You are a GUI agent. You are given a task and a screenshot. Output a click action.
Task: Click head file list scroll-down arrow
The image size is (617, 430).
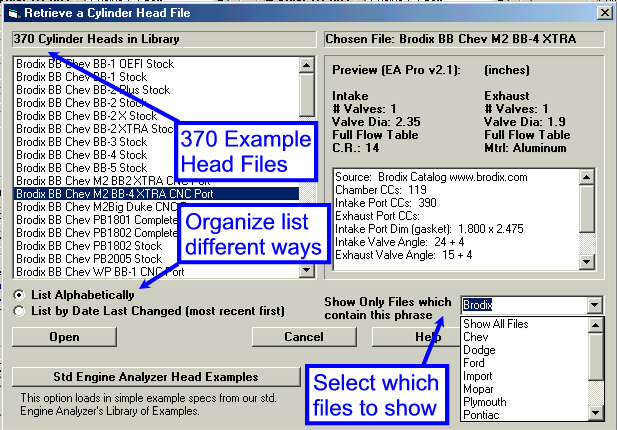[307, 270]
